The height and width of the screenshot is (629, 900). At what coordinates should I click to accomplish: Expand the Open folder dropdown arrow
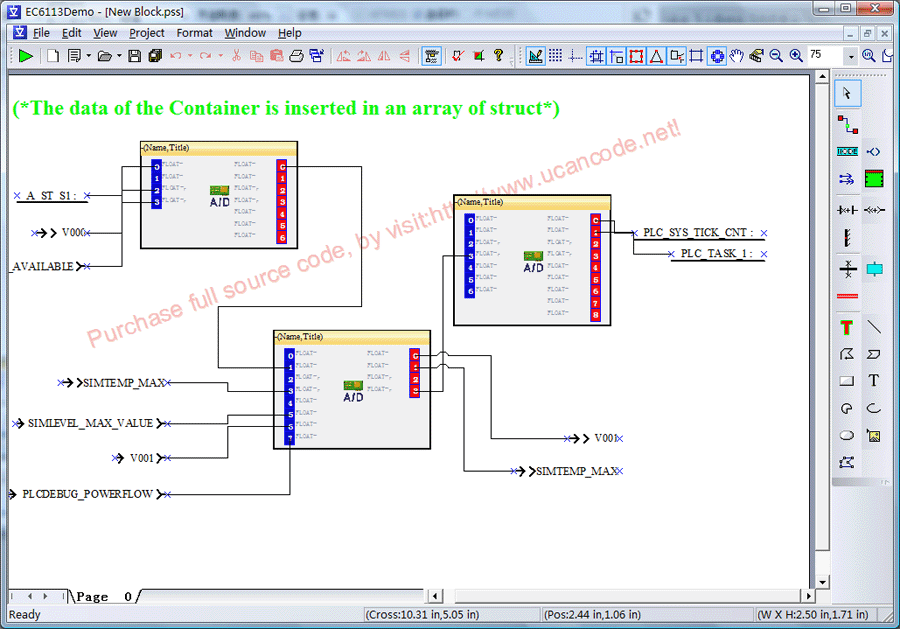119,56
